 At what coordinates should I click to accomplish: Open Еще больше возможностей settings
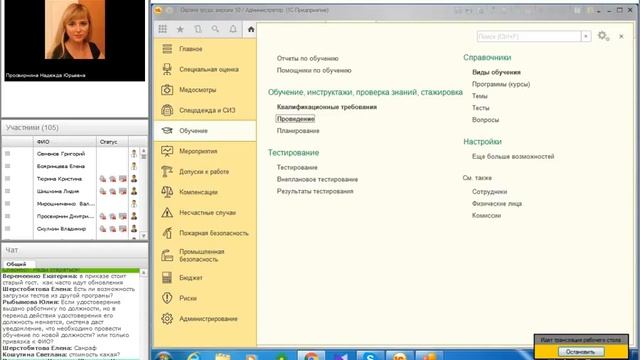click(513, 156)
